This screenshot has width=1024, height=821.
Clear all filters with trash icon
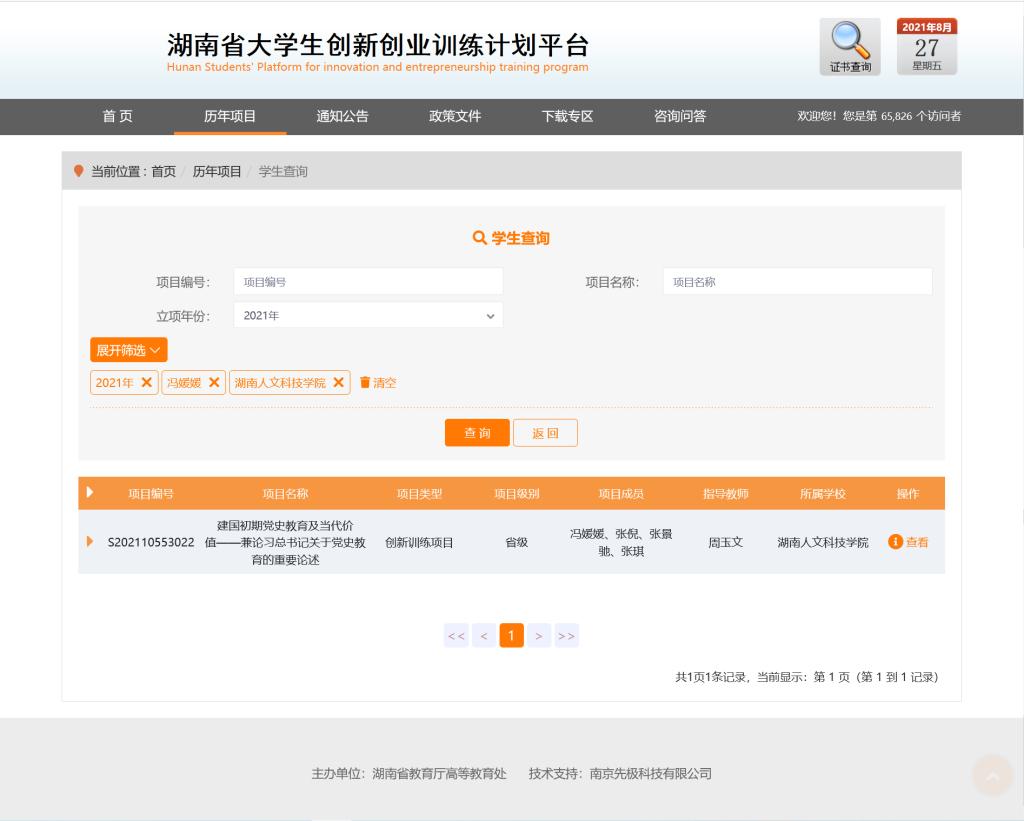pos(378,383)
